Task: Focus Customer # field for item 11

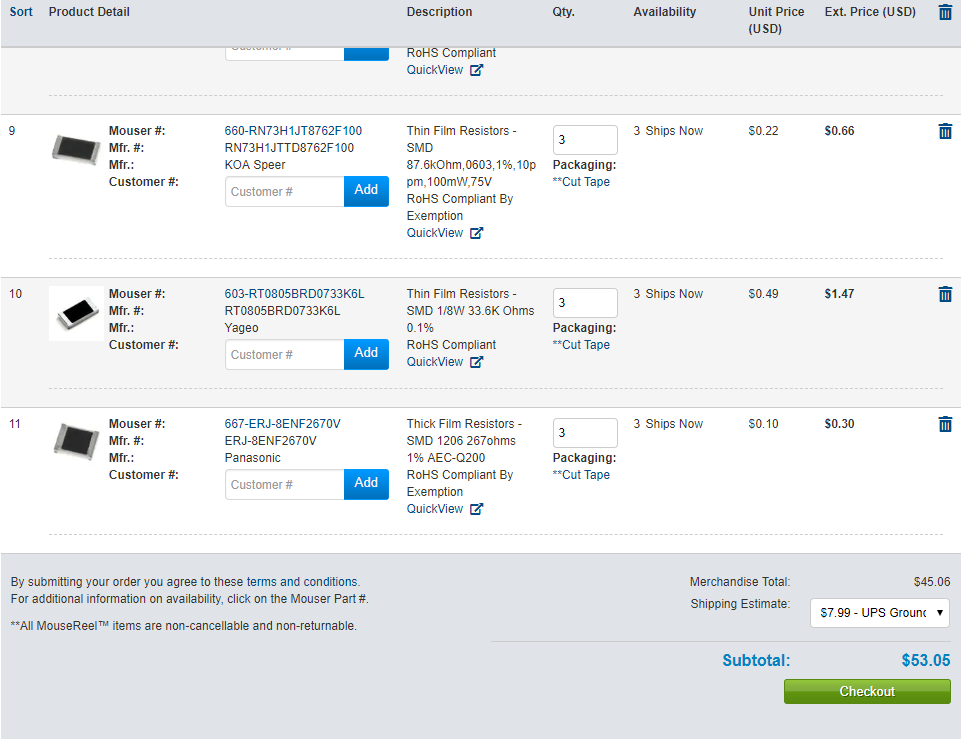Action: click(x=284, y=485)
